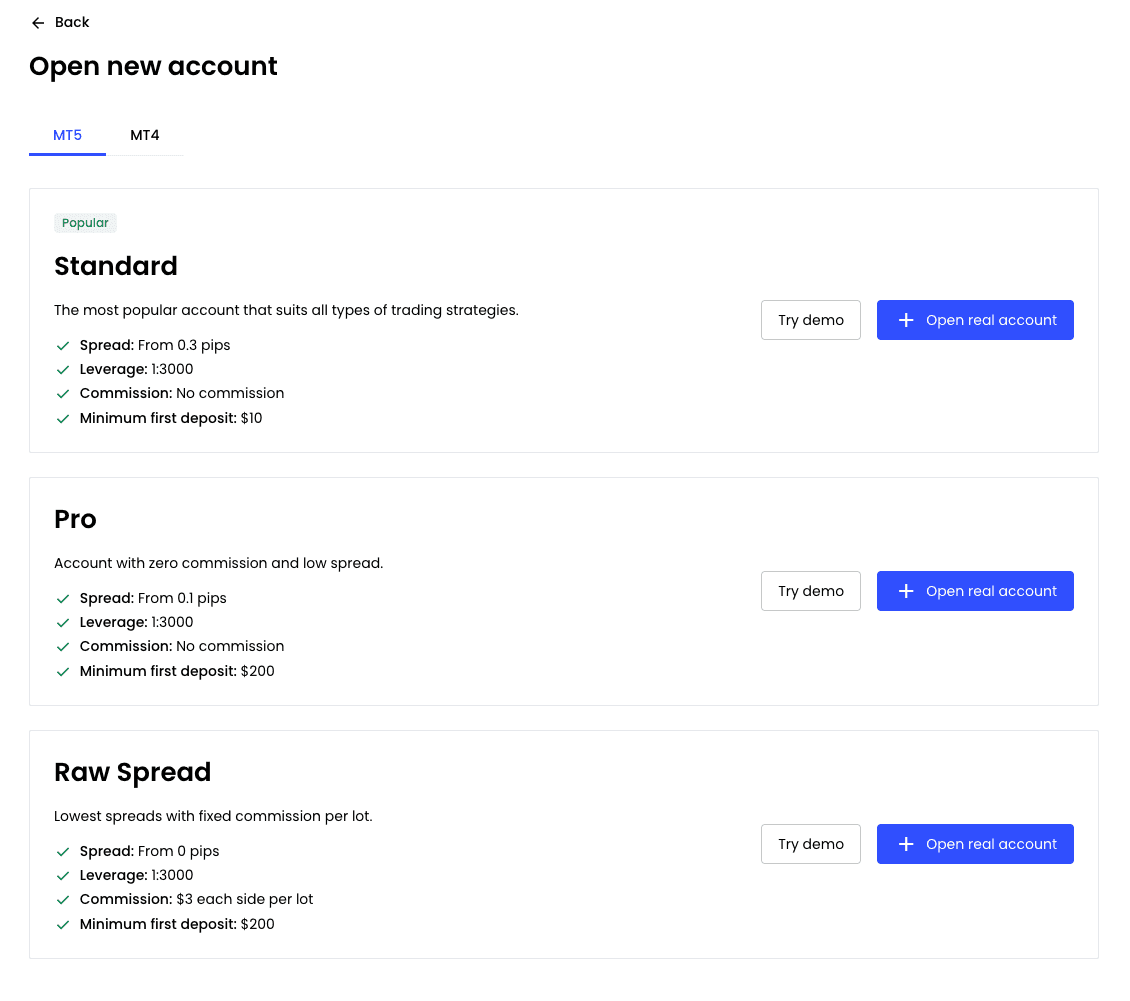
Task: Click plus icon on Pro's real account button
Action: [x=906, y=591]
